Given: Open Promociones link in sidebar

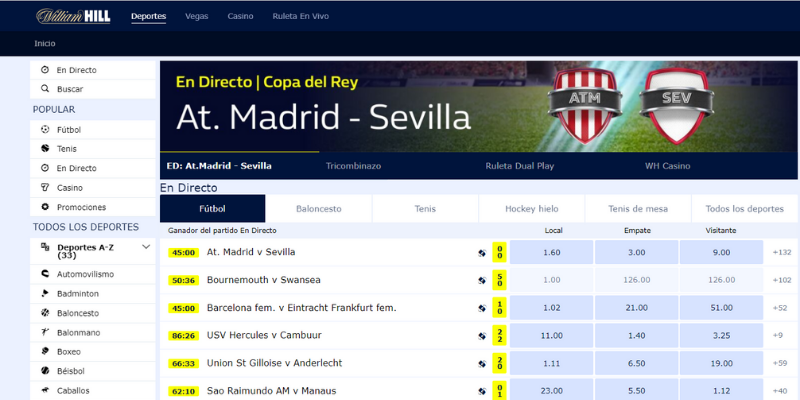Looking at the screenshot, I should pos(82,207).
